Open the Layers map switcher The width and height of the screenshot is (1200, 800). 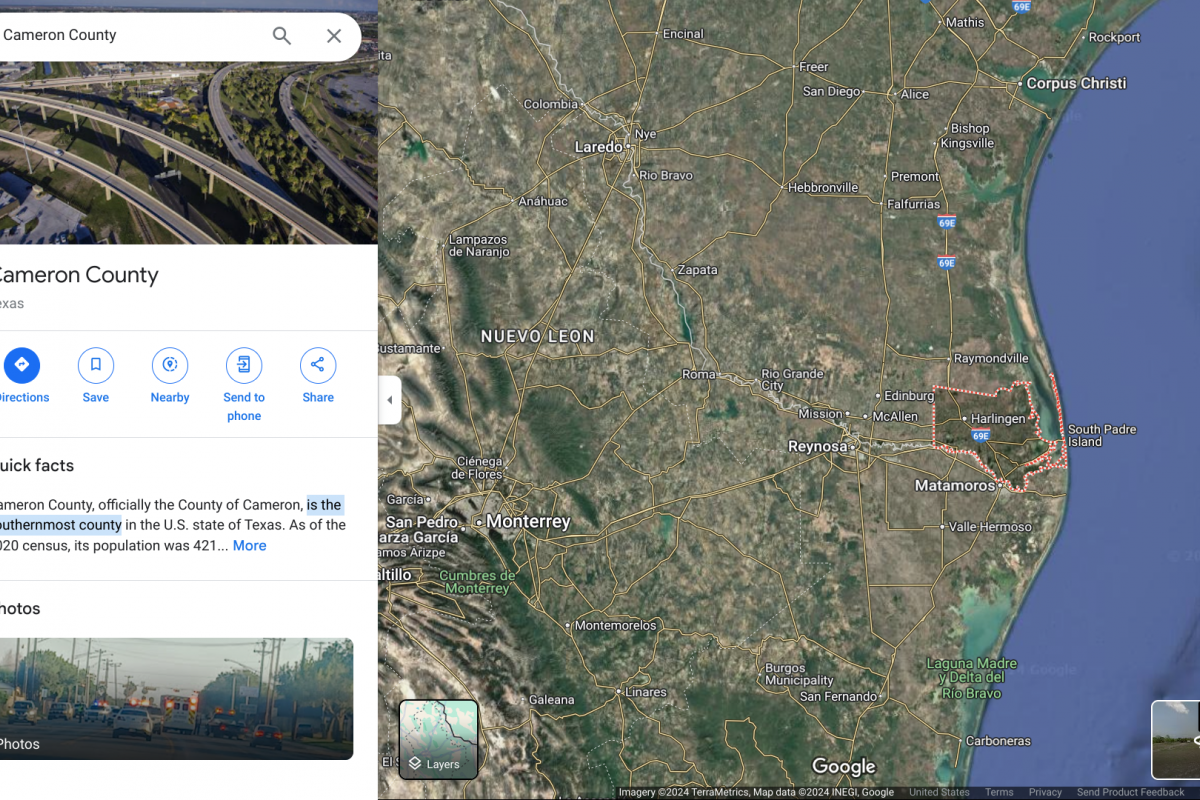click(439, 739)
